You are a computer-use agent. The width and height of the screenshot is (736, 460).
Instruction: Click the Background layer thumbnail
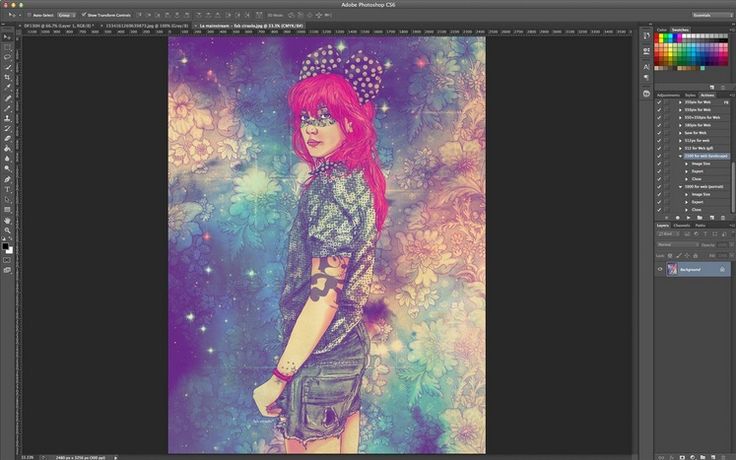click(672, 269)
